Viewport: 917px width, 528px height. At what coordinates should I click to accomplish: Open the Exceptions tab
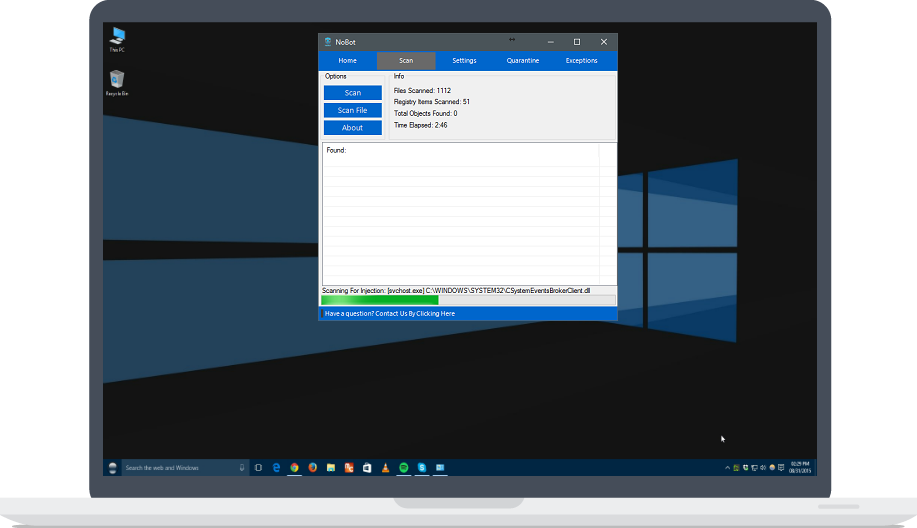click(x=581, y=61)
